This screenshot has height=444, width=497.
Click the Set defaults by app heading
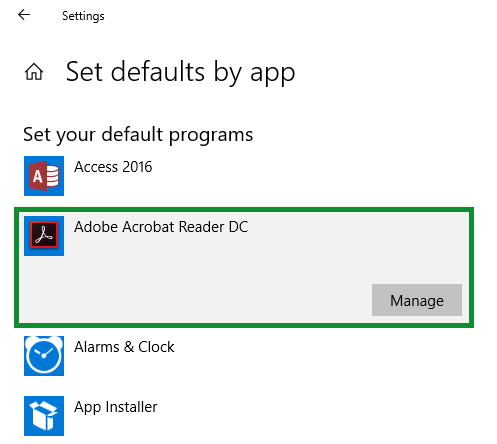point(180,72)
